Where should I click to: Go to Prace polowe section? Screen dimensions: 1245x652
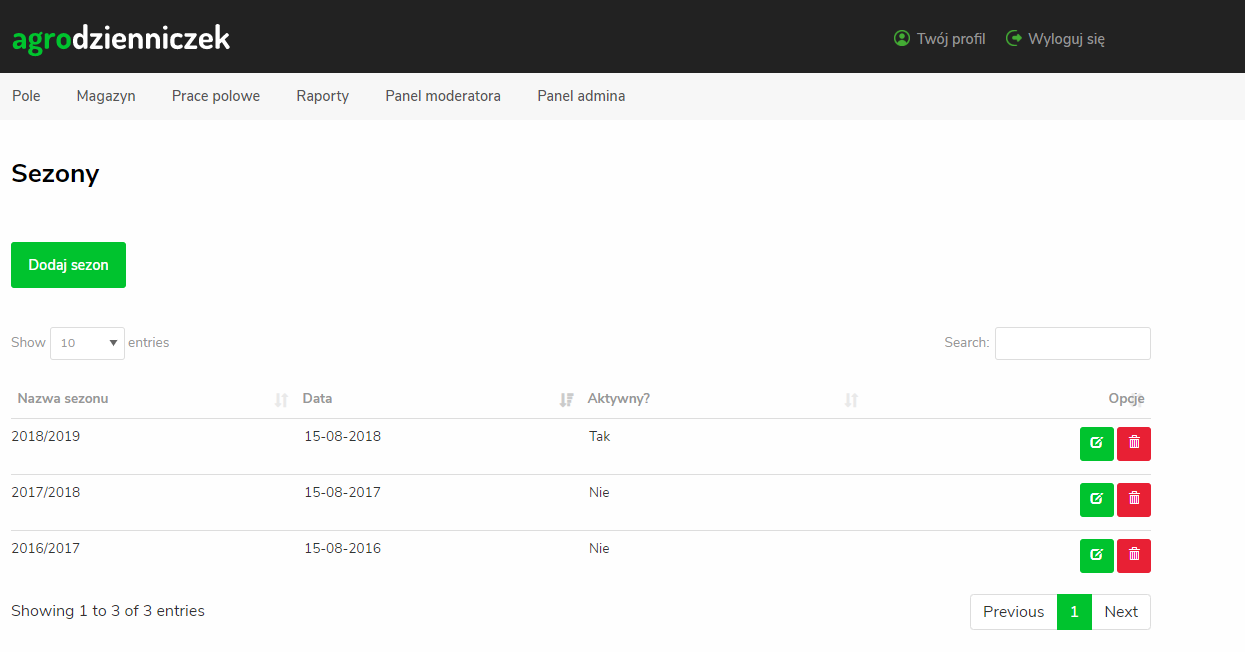pyautogui.click(x=216, y=96)
